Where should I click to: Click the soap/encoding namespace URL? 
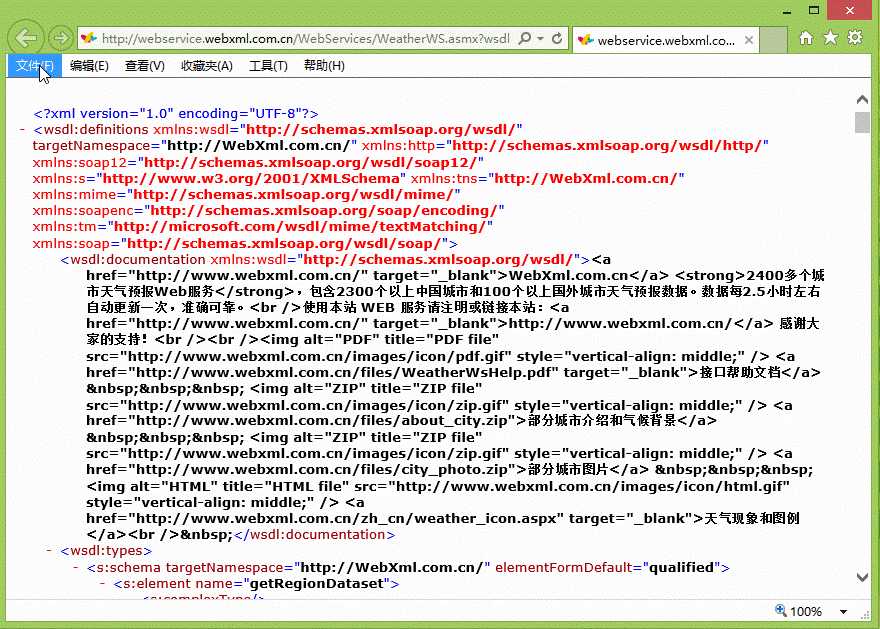324,210
